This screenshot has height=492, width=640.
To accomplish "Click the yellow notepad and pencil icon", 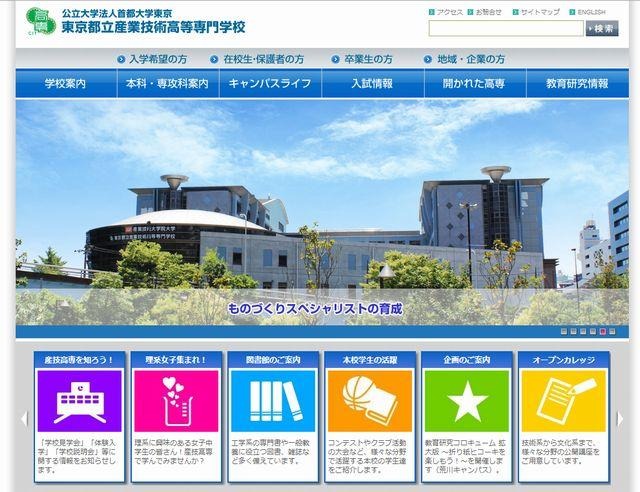I will pos(564,401).
